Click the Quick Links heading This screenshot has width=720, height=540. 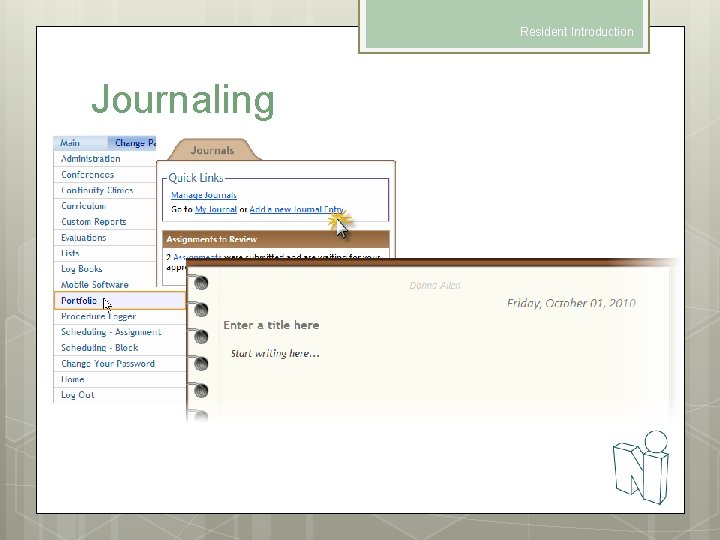pyautogui.click(x=196, y=178)
